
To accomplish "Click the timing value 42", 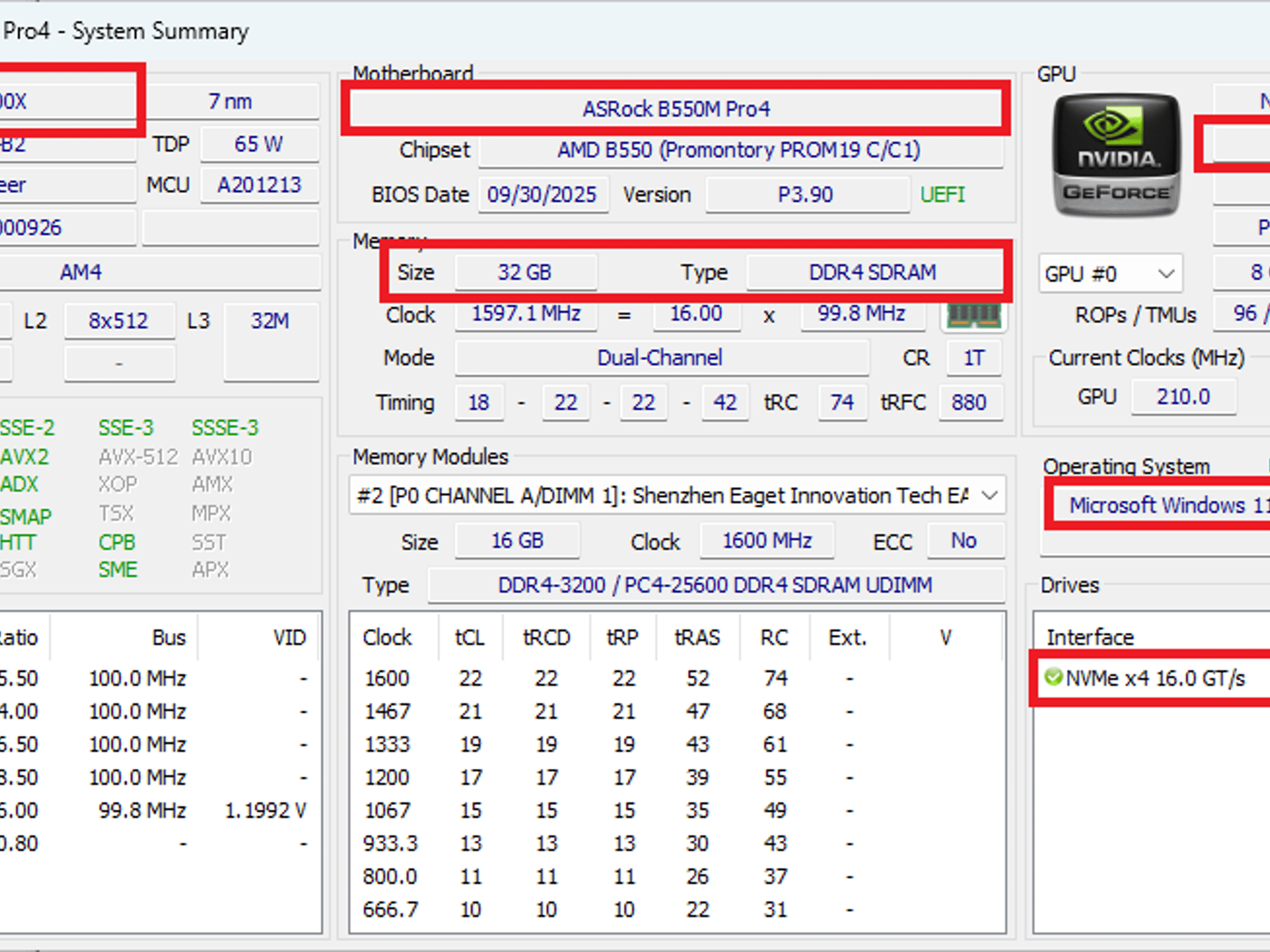I will 725,402.
